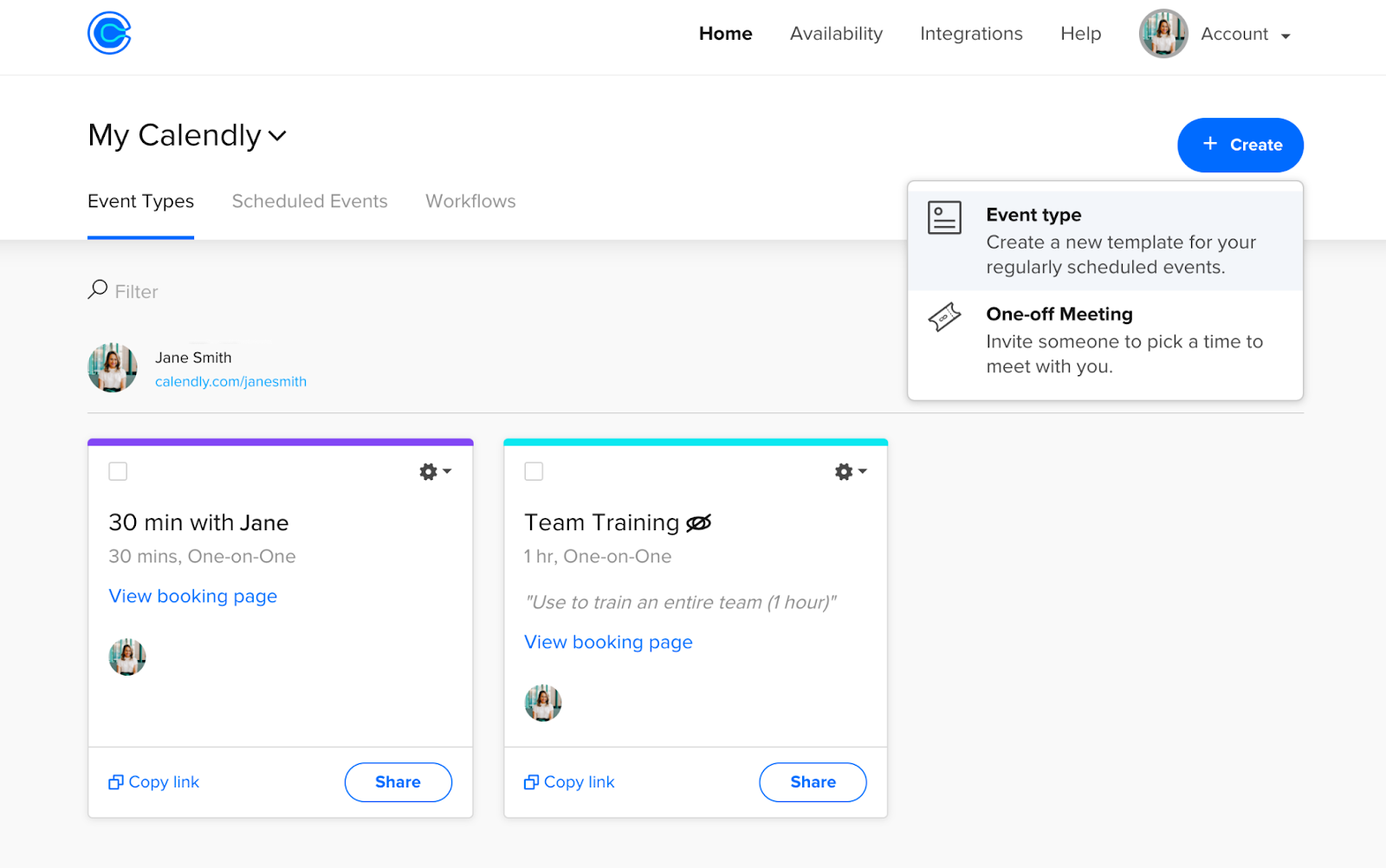
Task: Click Jane Smith's large profile avatar
Action: [113, 368]
